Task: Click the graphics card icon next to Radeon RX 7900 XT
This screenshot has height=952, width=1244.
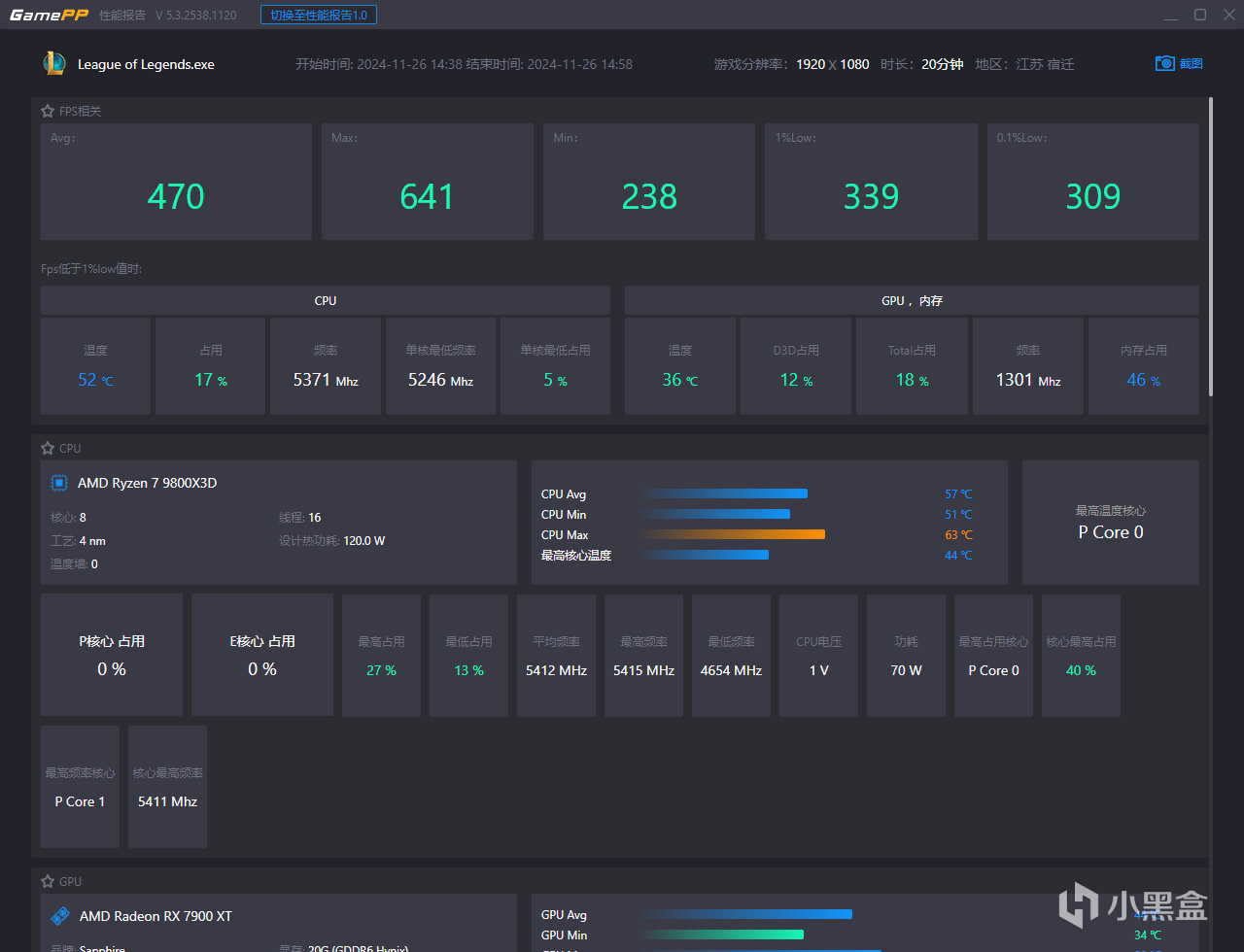Action: (x=60, y=916)
